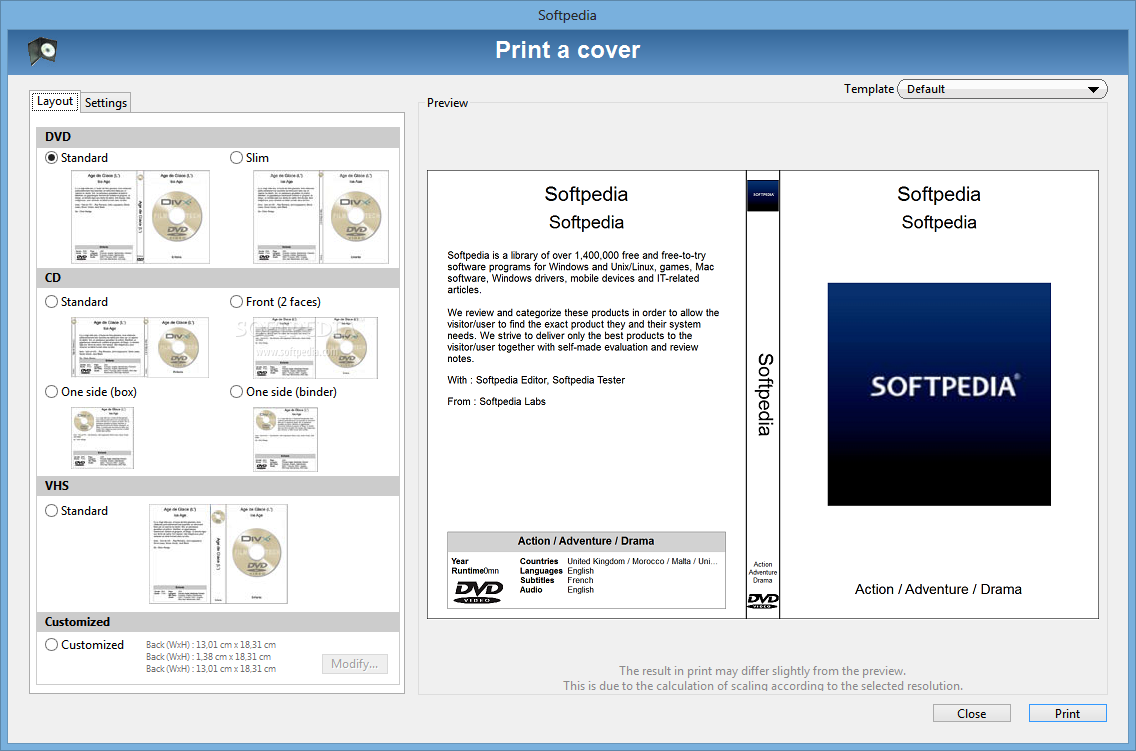Click the 'Print a cover' heading

pyautogui.click(x=567, y=50)
